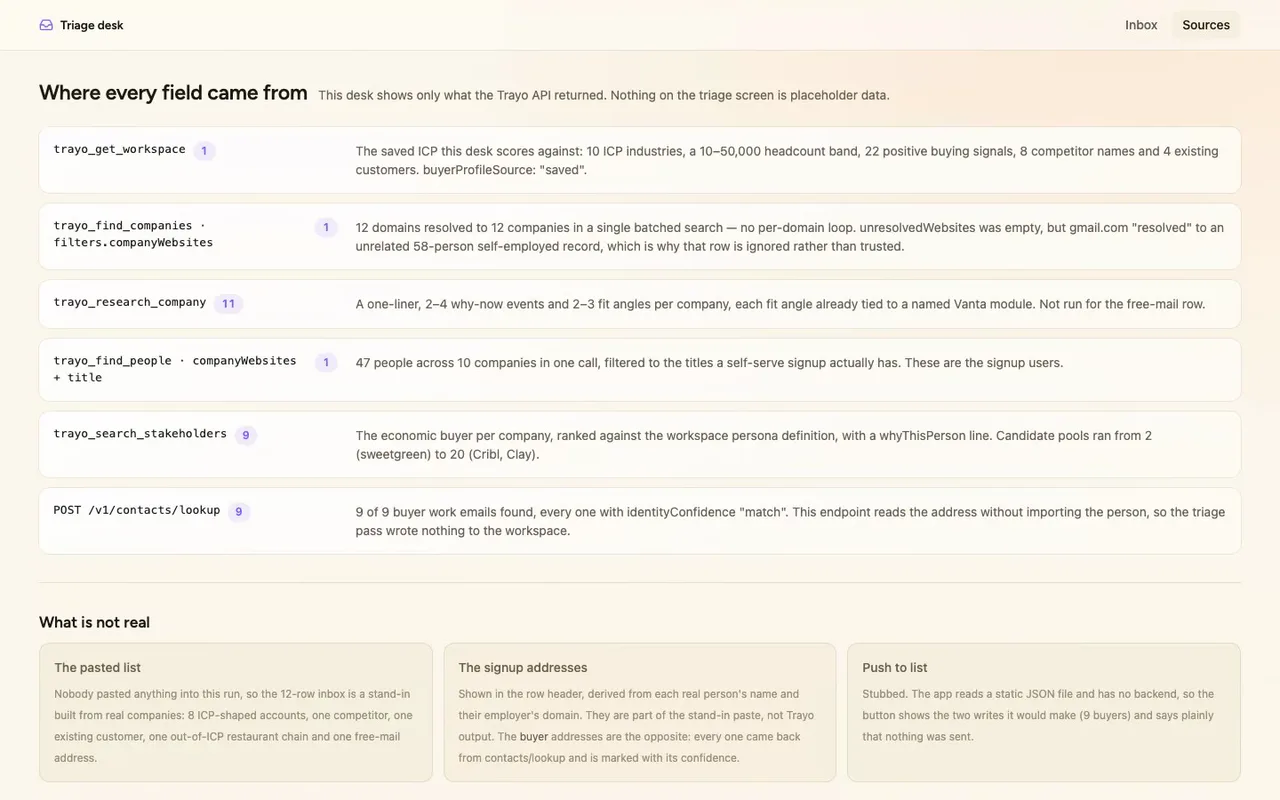Screen dimensions: 1280x800
Task: Click the emphasized word 'buyer' in signup addresses card
Action: (x=534, y=737)
